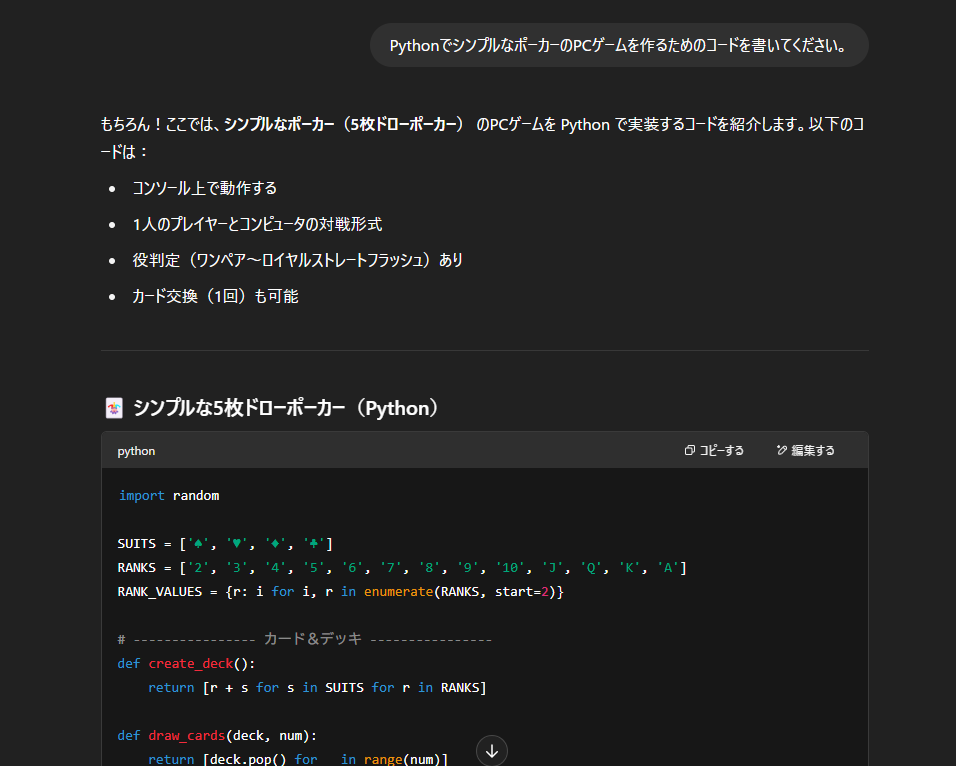Click the python language label on the code block
Screen dimensions: 956x766
(x=136, y=451)
